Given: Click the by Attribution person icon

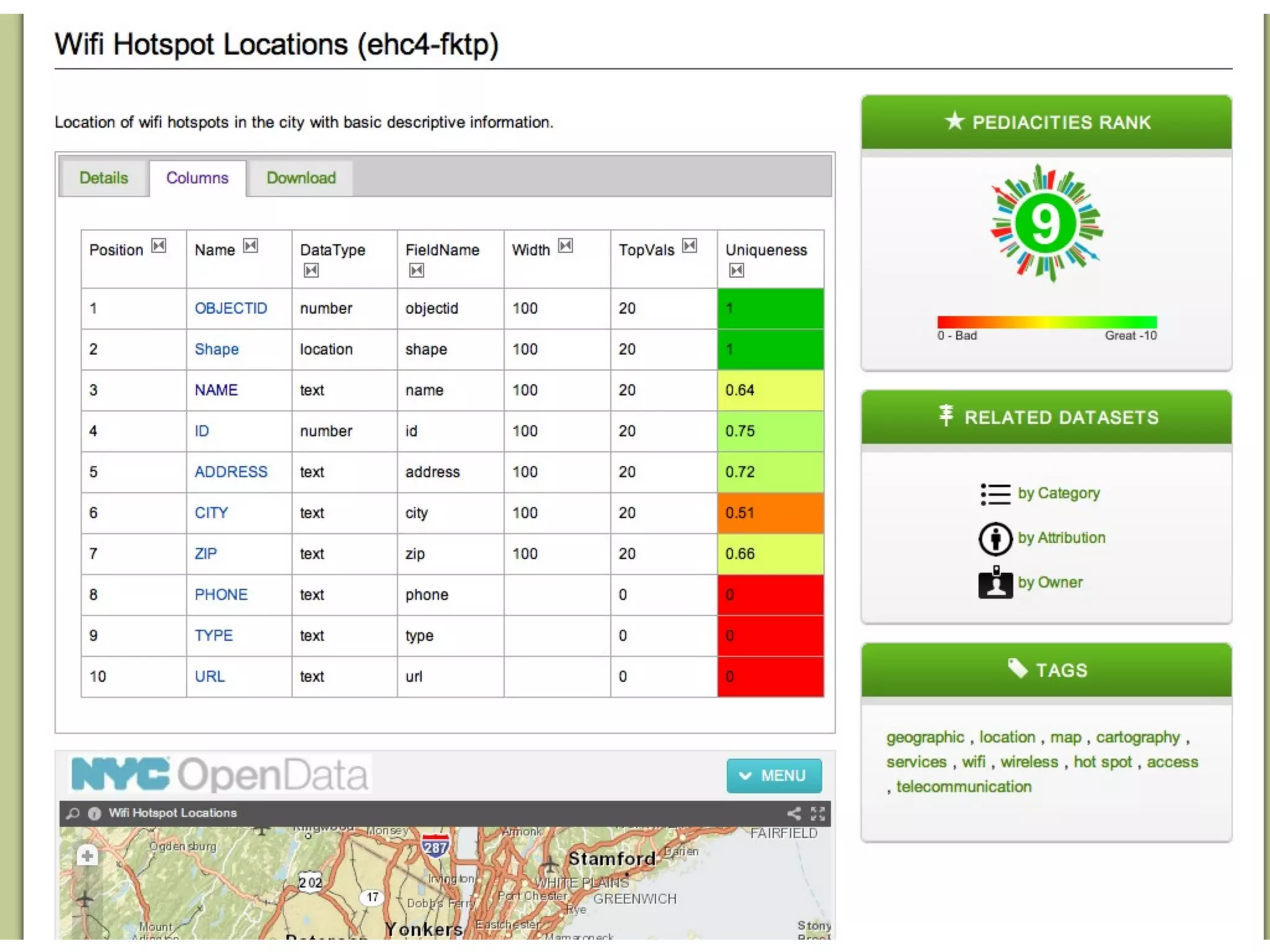Looking at the screenshot, I should 995,538.
